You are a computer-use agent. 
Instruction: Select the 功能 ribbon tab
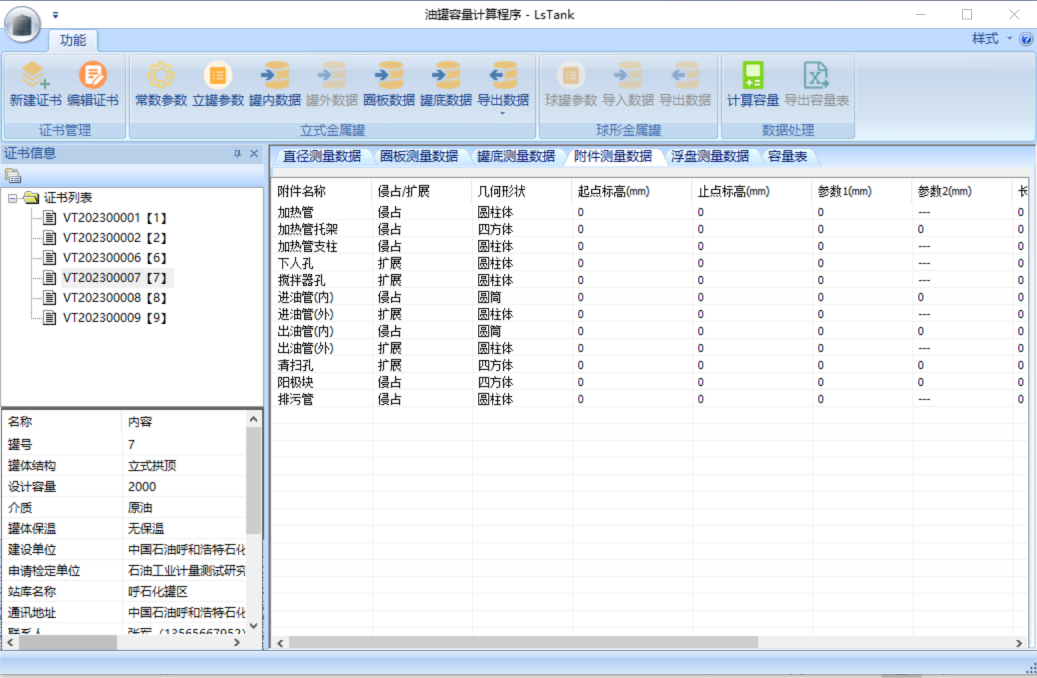[x=73, y=40]
